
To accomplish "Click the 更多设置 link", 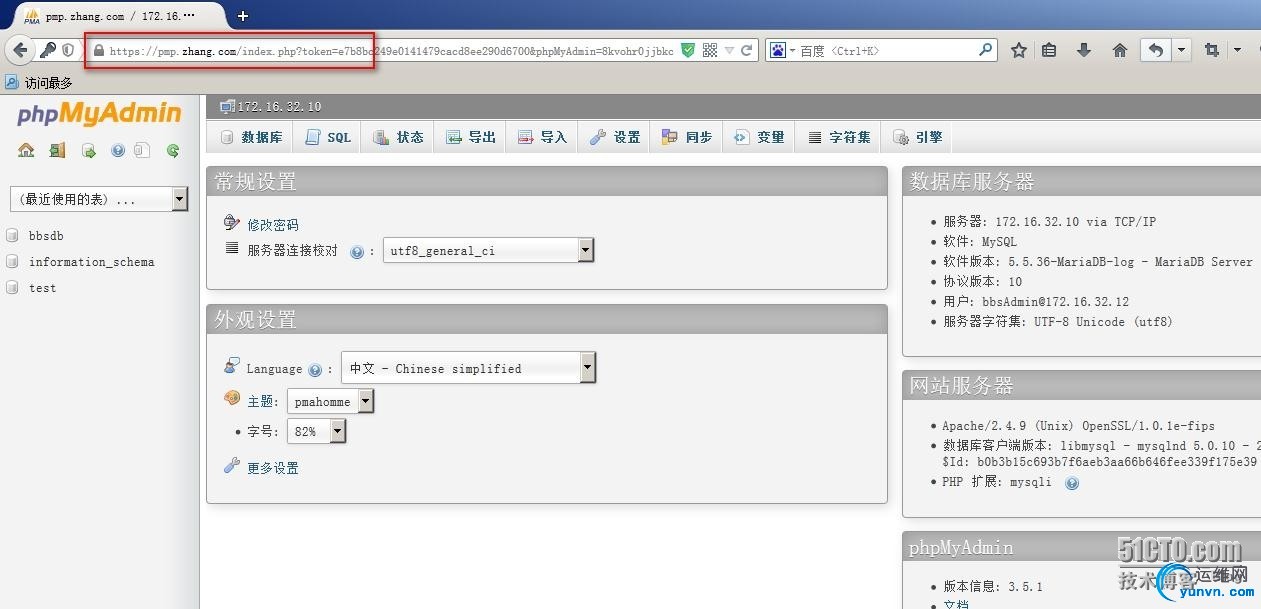I will coord(273,468).
